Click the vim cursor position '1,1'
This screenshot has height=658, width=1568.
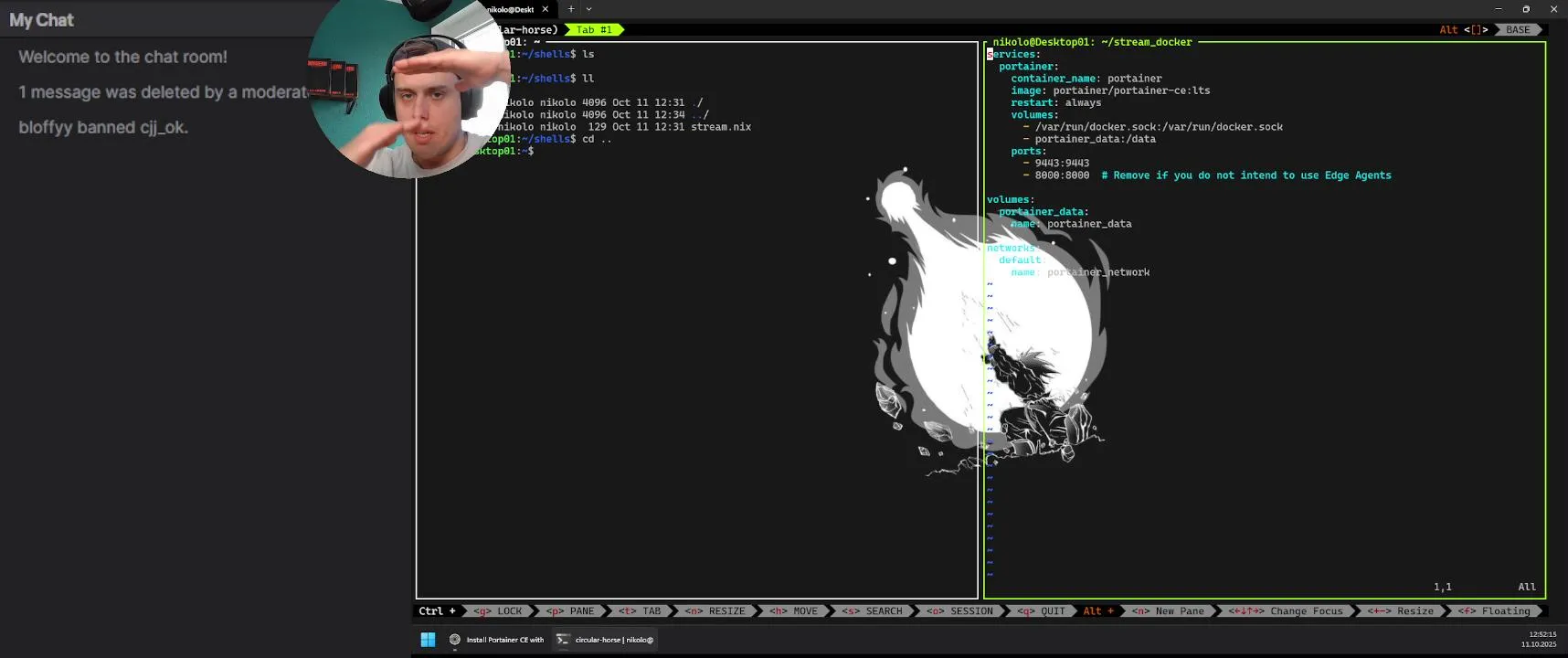tap(1443, 587)
